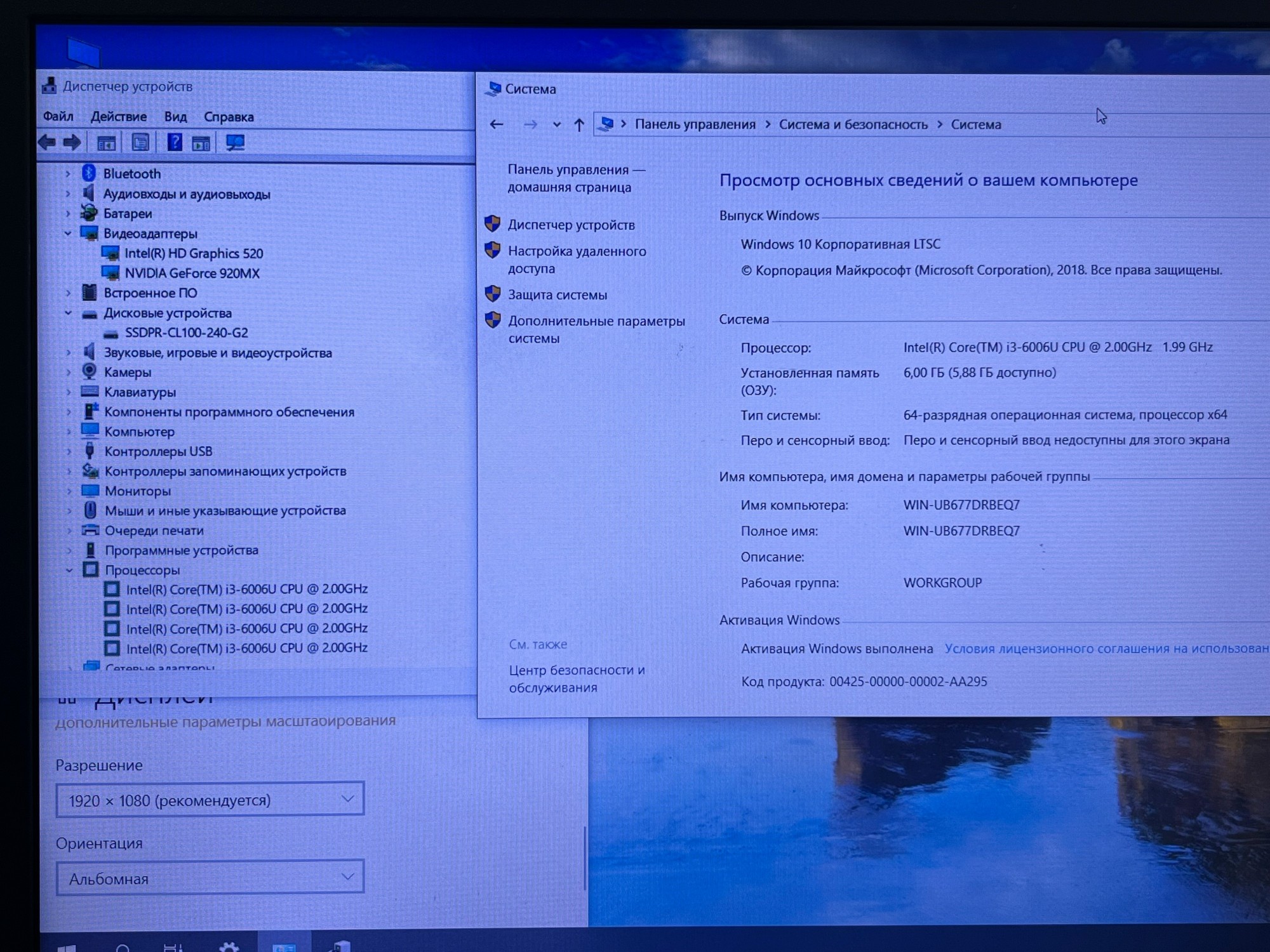This screenshot has width=1270, height=952.
Task: Collapse the Видеоадаптеры node
Action: point(67,233)
